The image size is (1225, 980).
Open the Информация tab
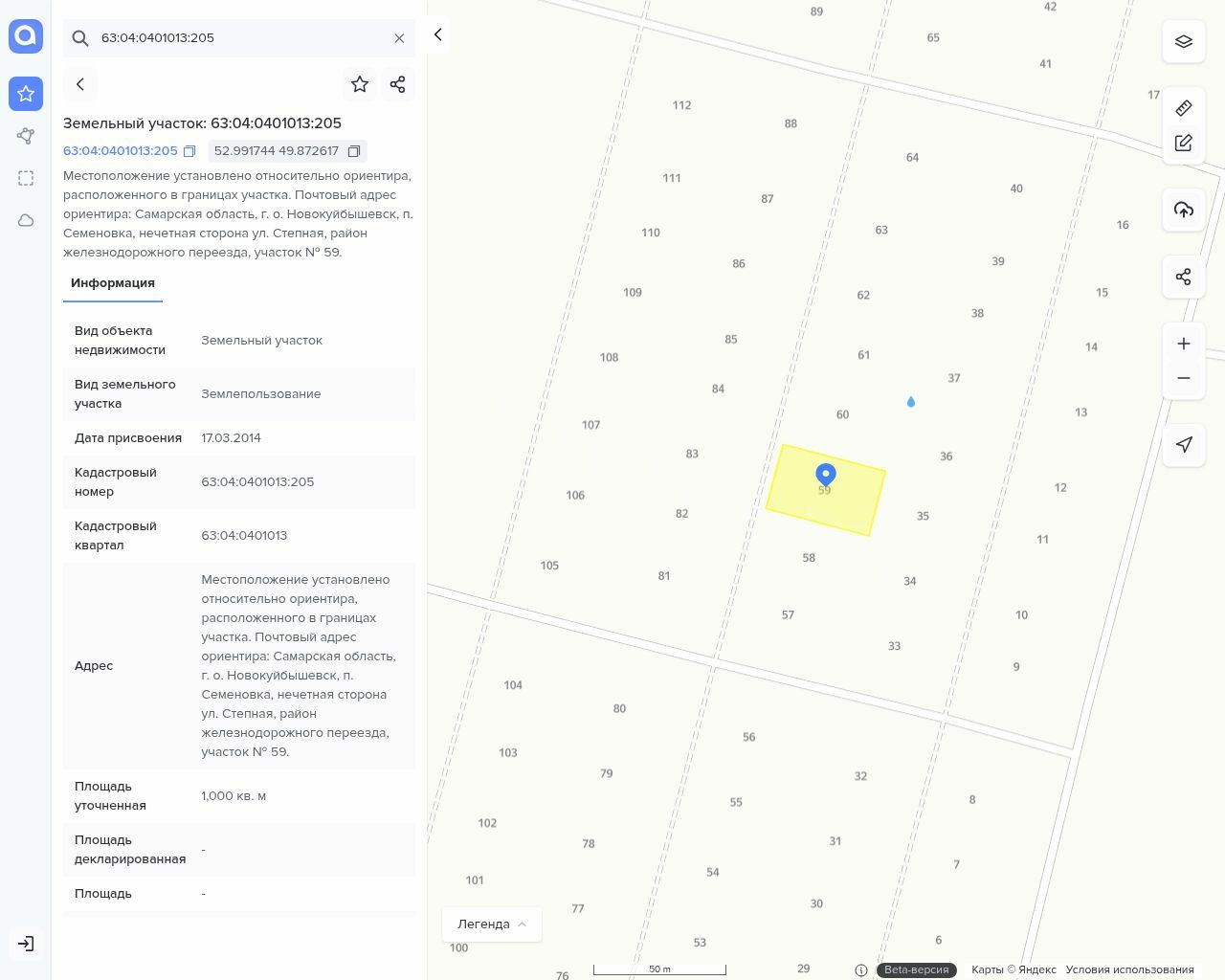(x=113, y=283)
